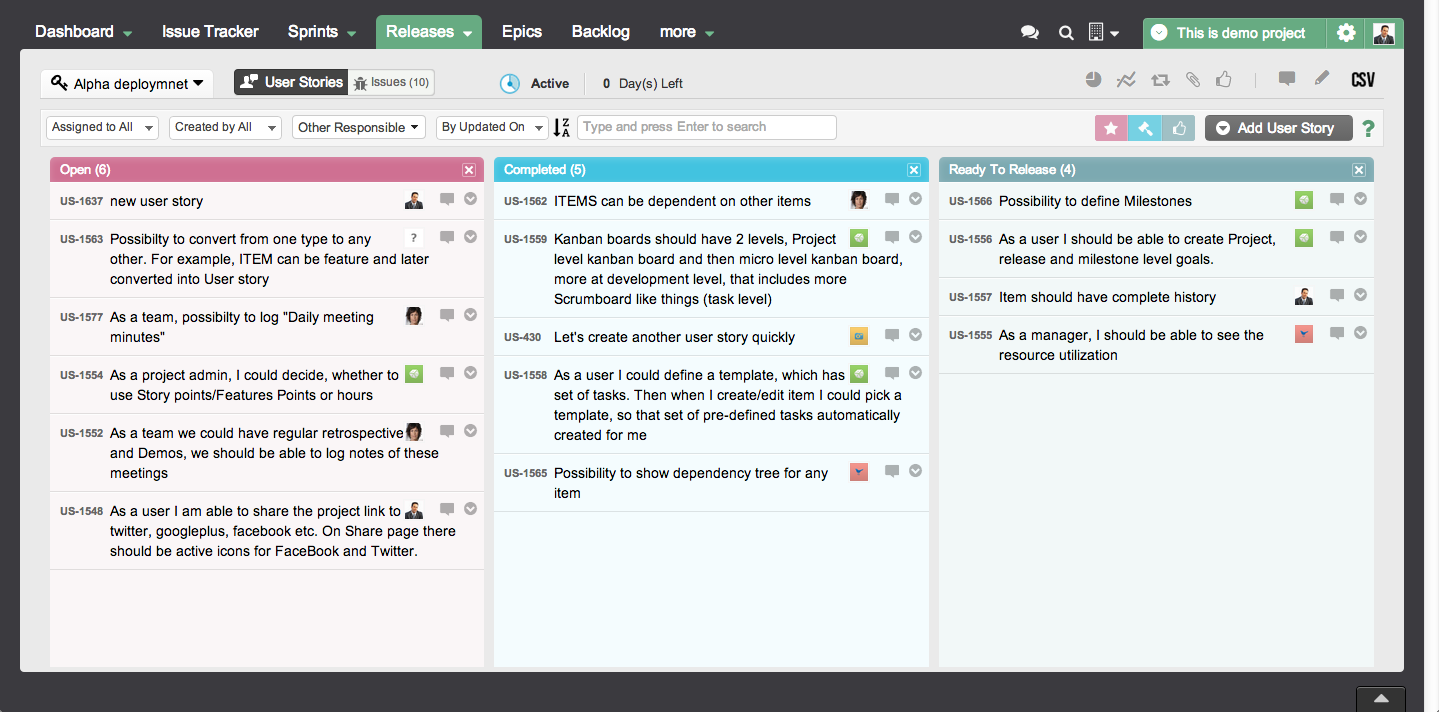
Task: Open the green help question mark
Action: coord(1368,128)
